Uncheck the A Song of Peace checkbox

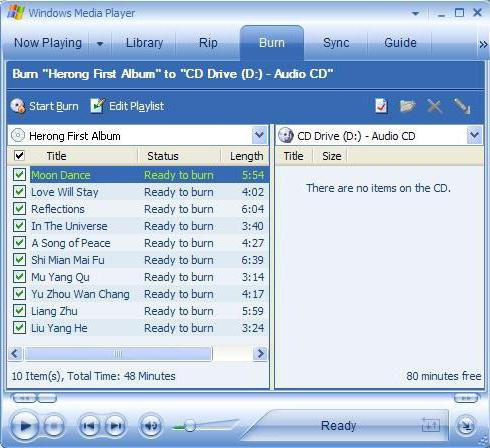pyautogui.click(x=19, y=242)
